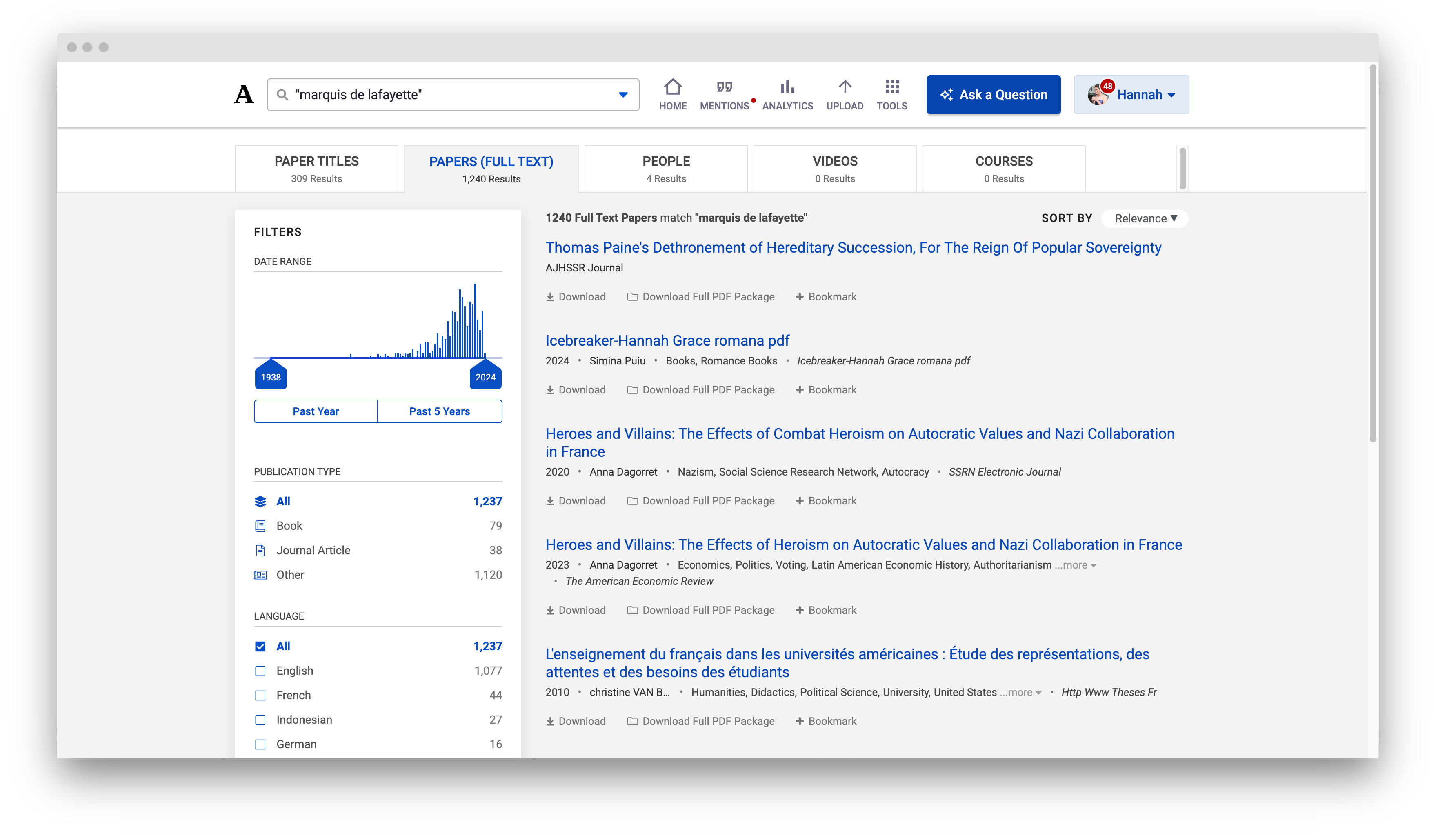Click the All publication type stack icon
1436x840 pixels.
click(260, 502)
